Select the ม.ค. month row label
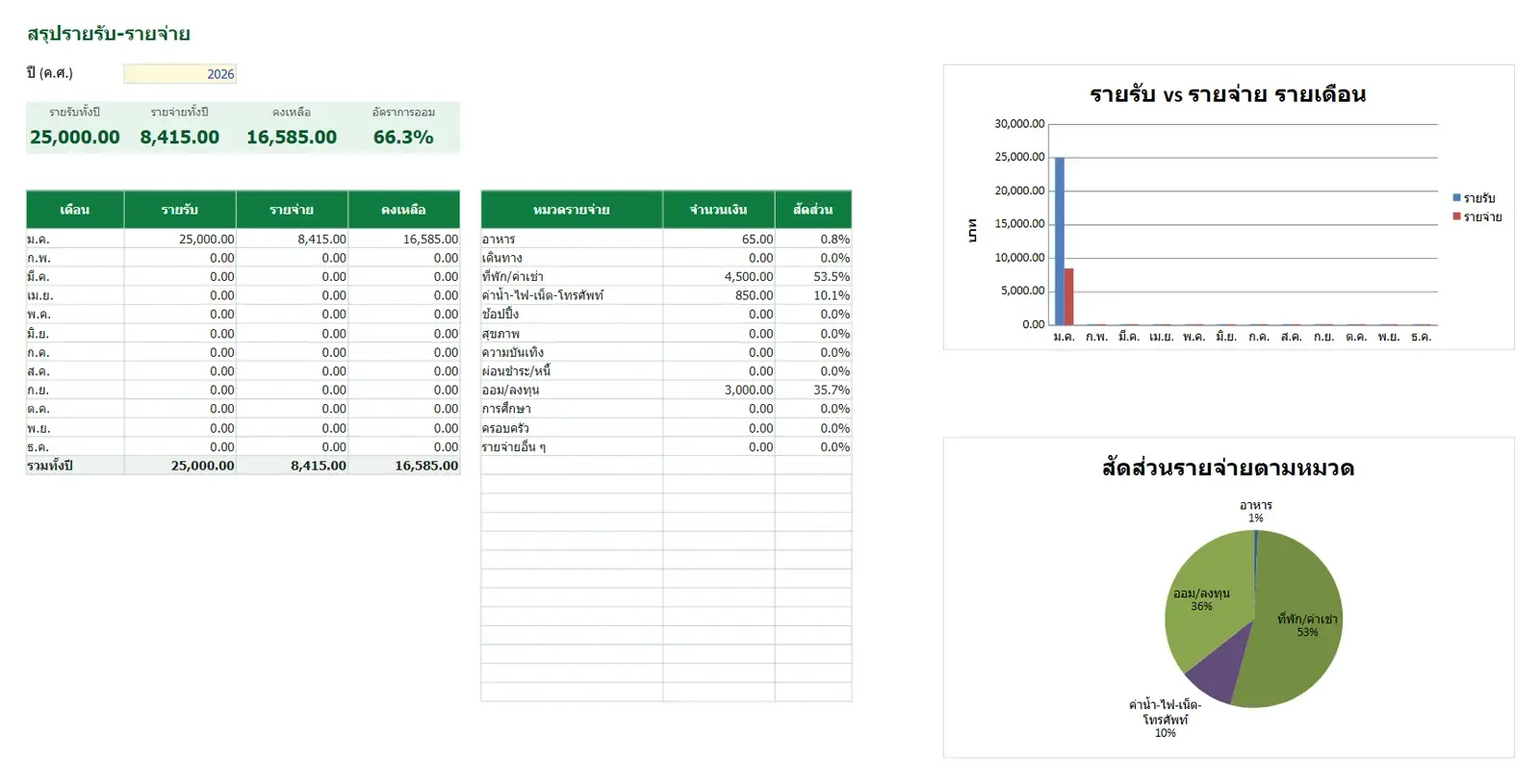 click(75, 239)
